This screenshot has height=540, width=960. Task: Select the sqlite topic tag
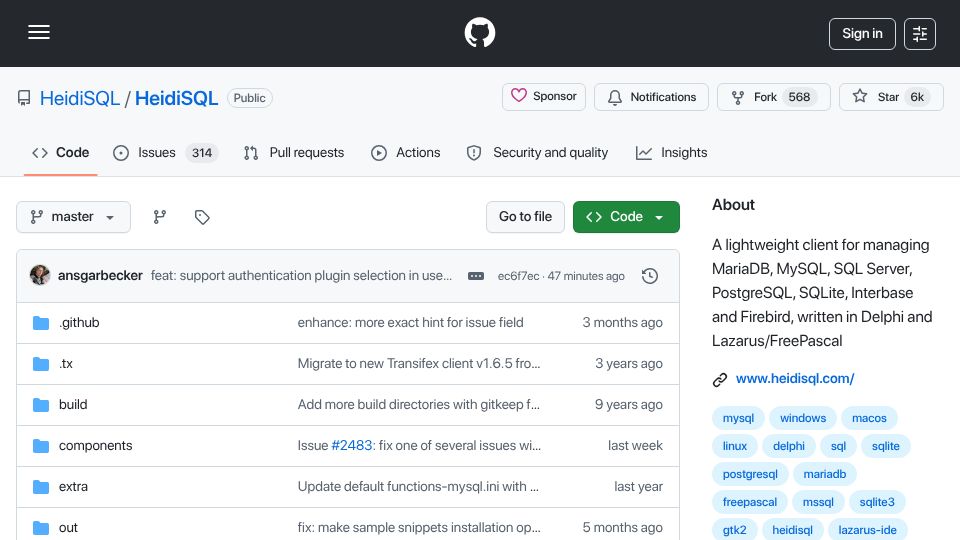(x=885, y=446)
